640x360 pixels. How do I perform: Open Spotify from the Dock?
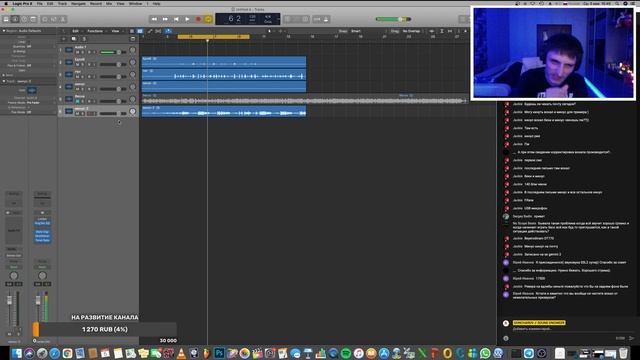point(346,353)
